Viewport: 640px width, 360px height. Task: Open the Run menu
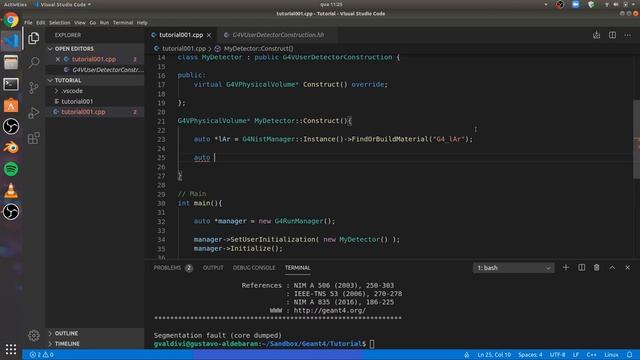coord(104,23)
